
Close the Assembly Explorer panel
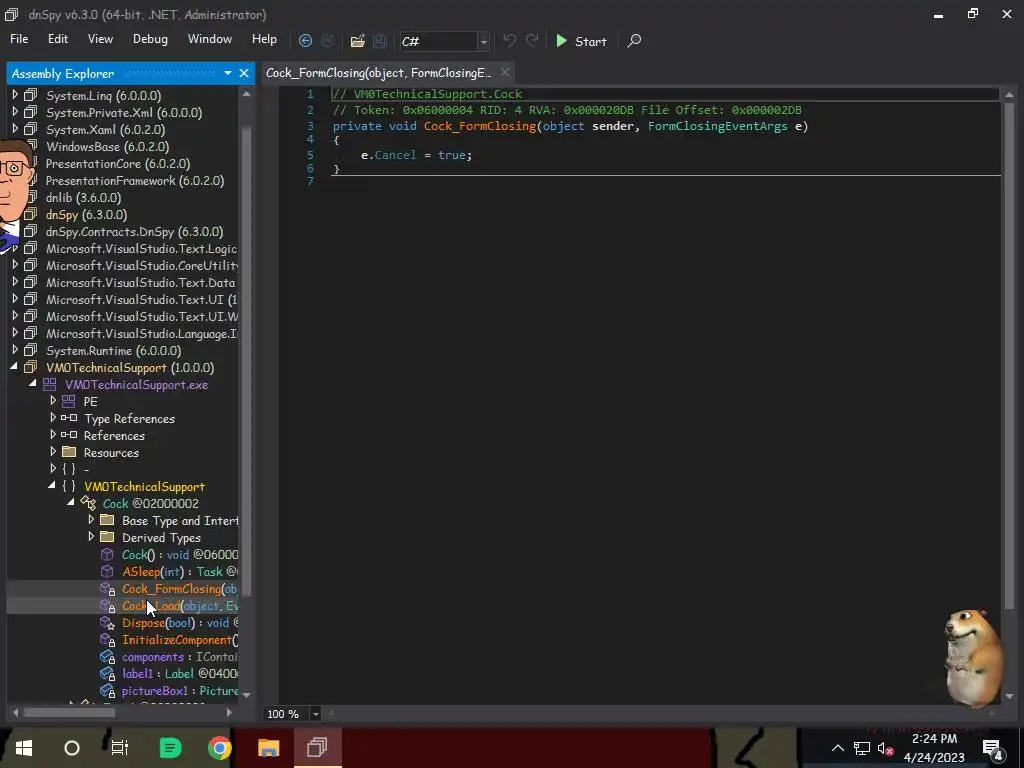[244, 73]
